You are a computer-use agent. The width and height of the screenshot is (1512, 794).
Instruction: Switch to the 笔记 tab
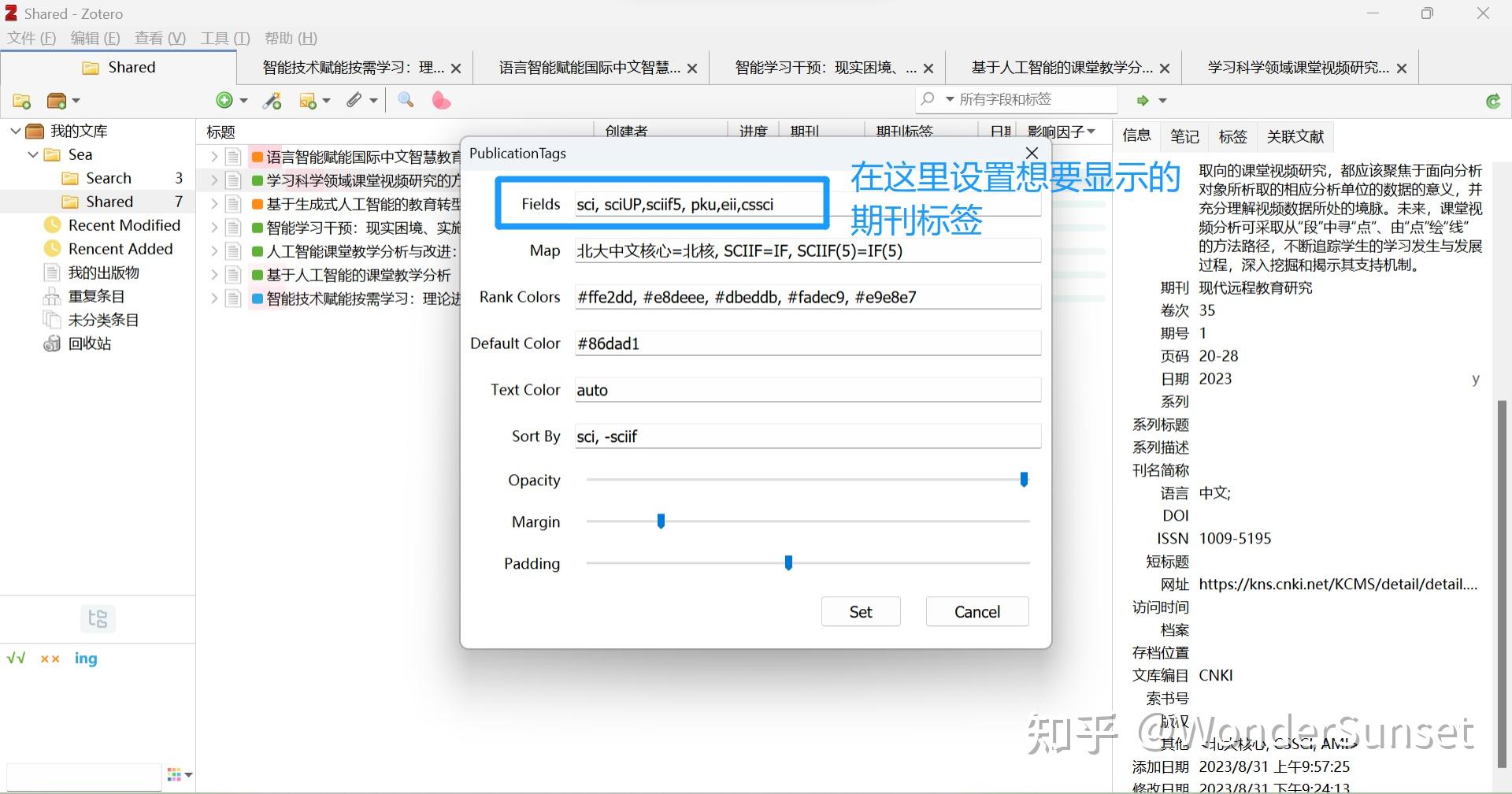coord(1184,136)
